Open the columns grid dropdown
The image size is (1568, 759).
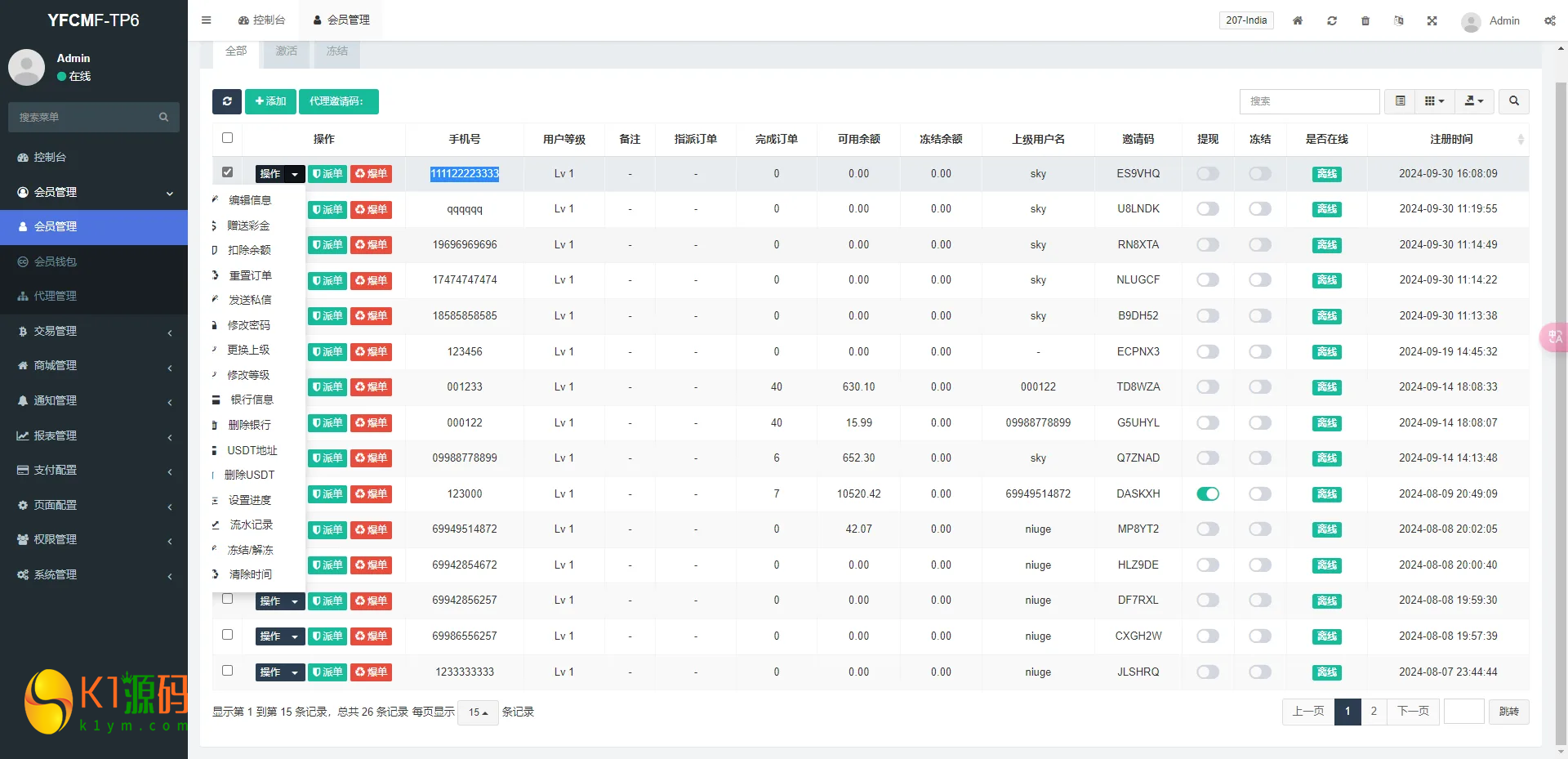coord(1434,101)
